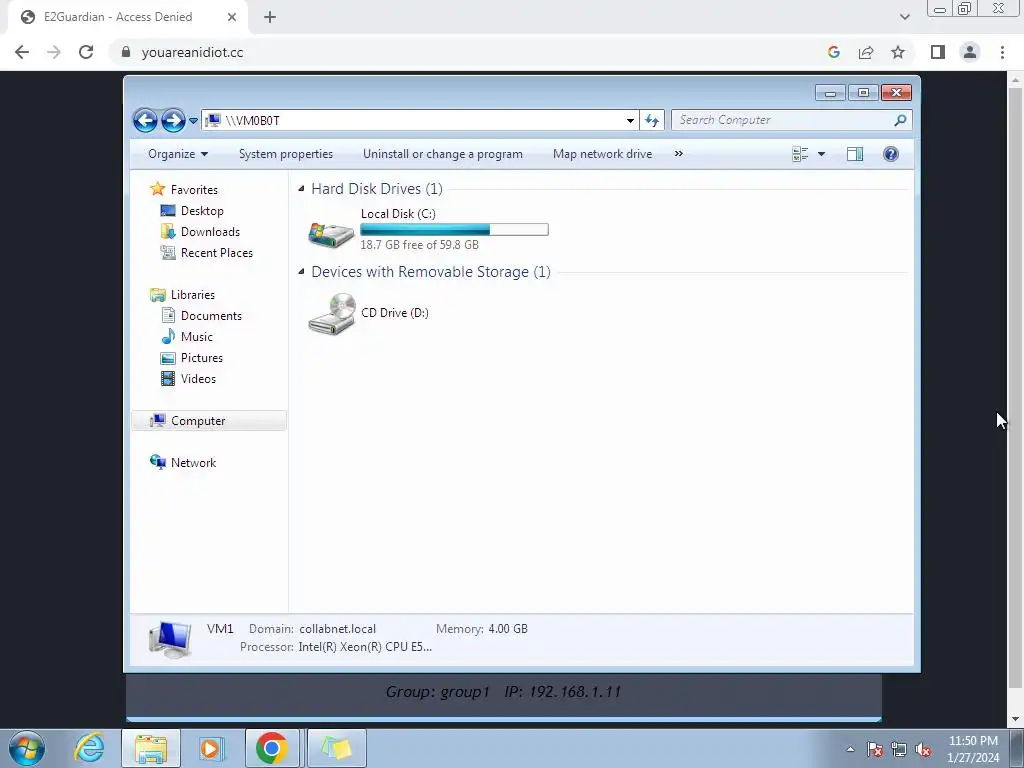Click System properties

coord(286,154)
